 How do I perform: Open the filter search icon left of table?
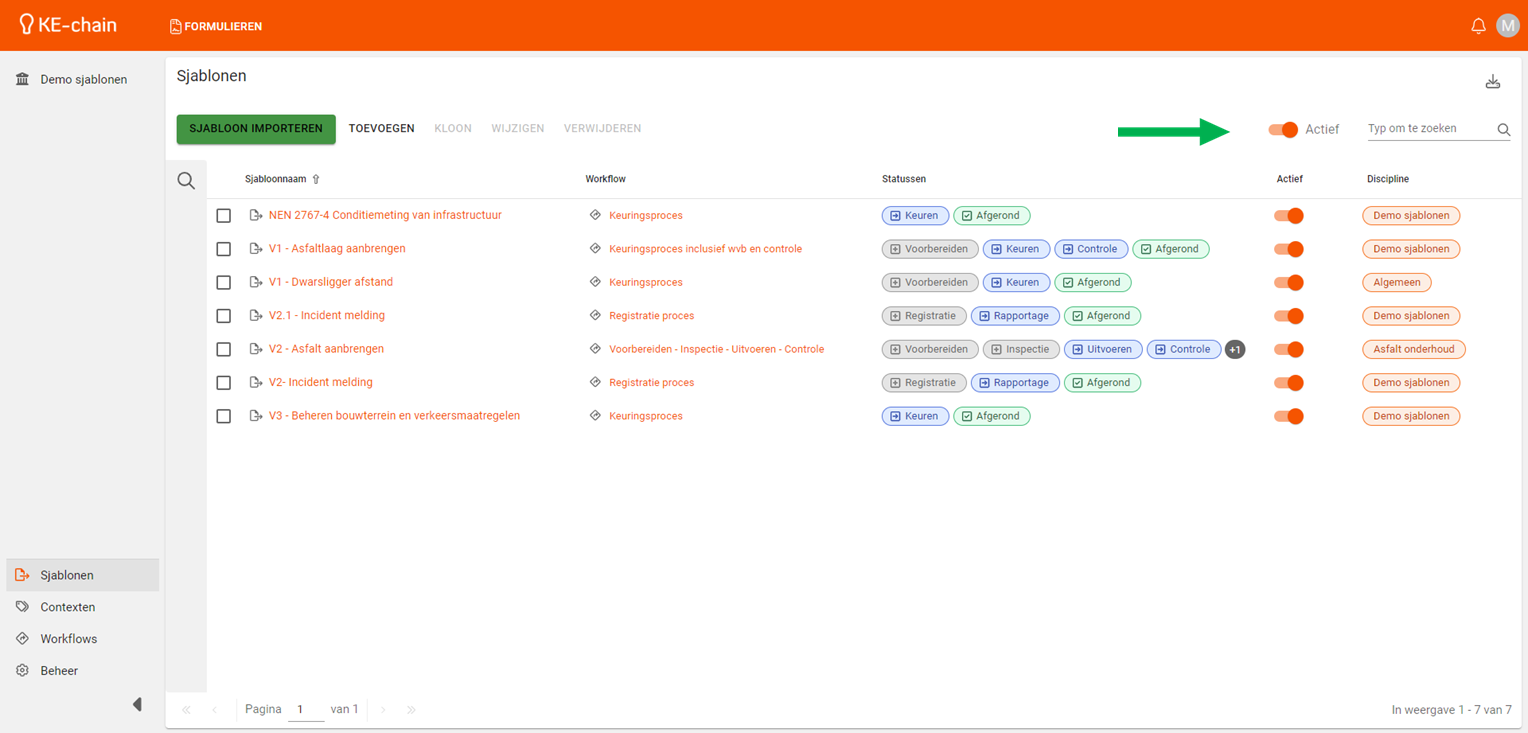click(x=186, y=181)
